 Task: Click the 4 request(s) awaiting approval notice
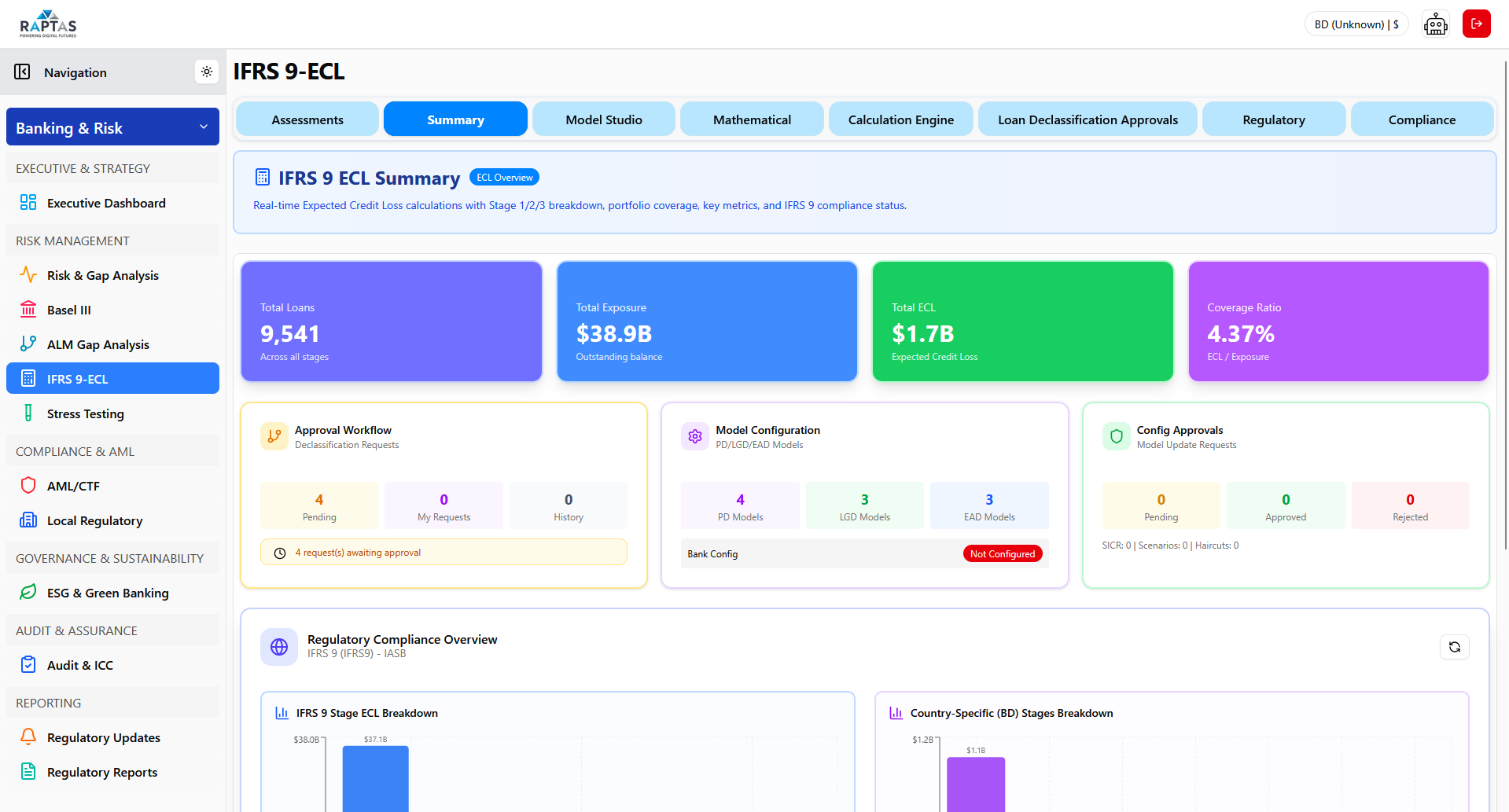(443, 553)
